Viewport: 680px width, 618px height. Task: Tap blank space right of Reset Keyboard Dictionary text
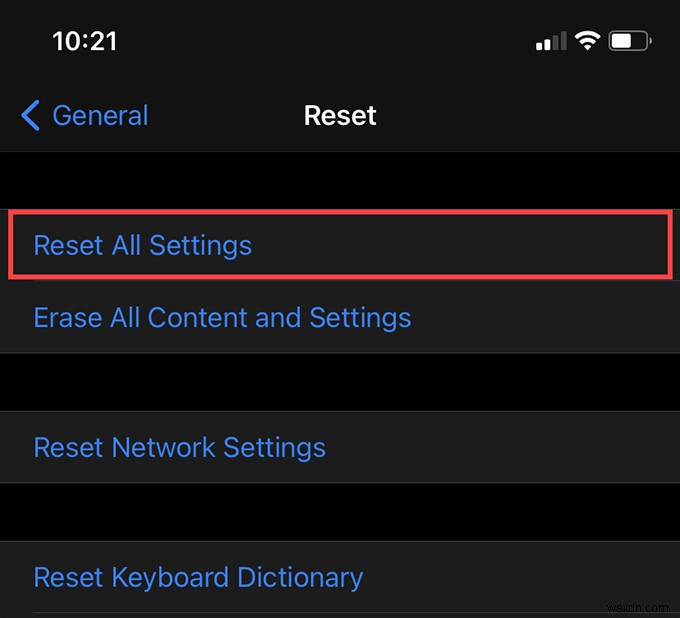point(520,577)
